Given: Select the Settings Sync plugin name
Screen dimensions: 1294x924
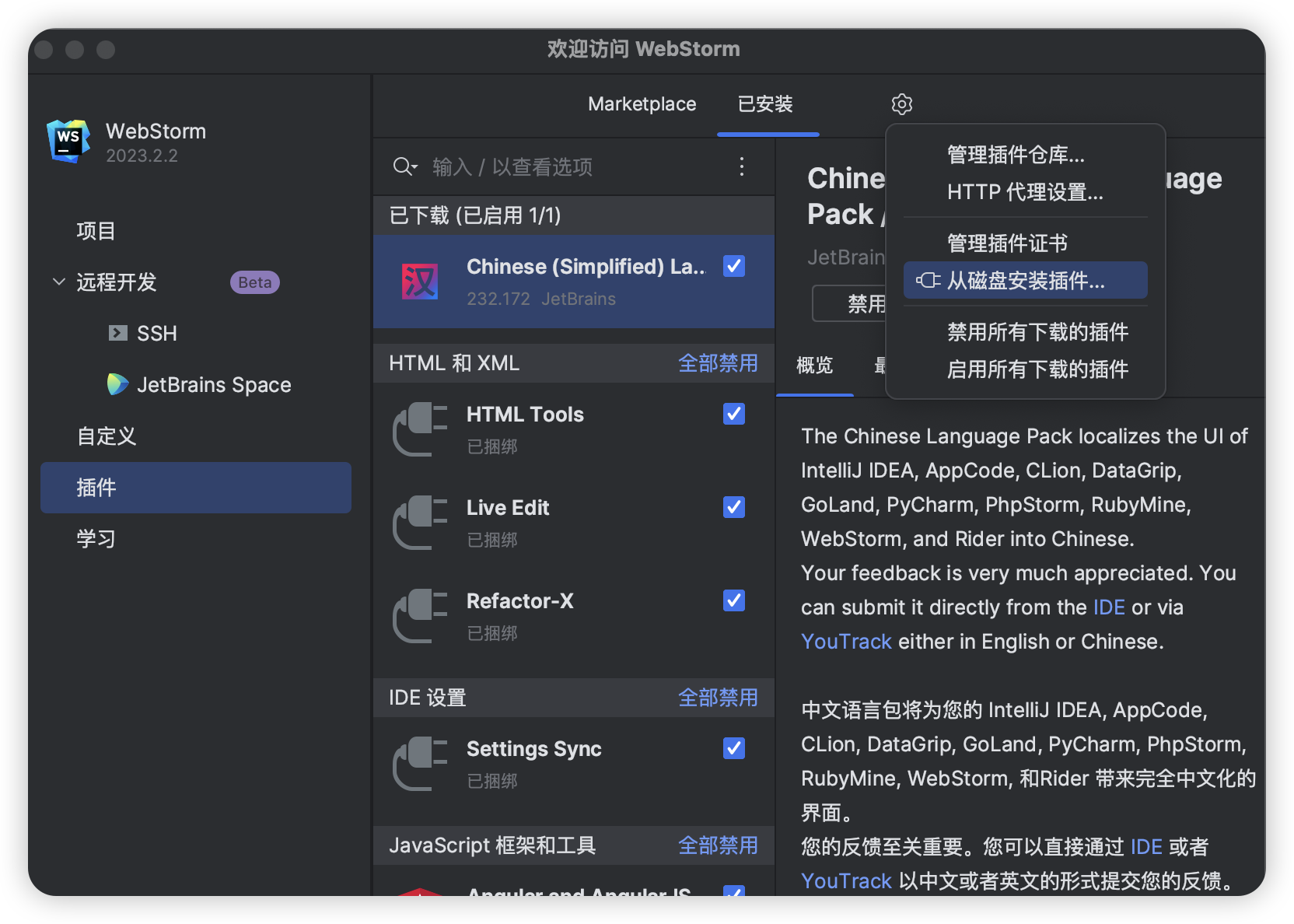Looking at the screenshot, I should click(534, 749).
